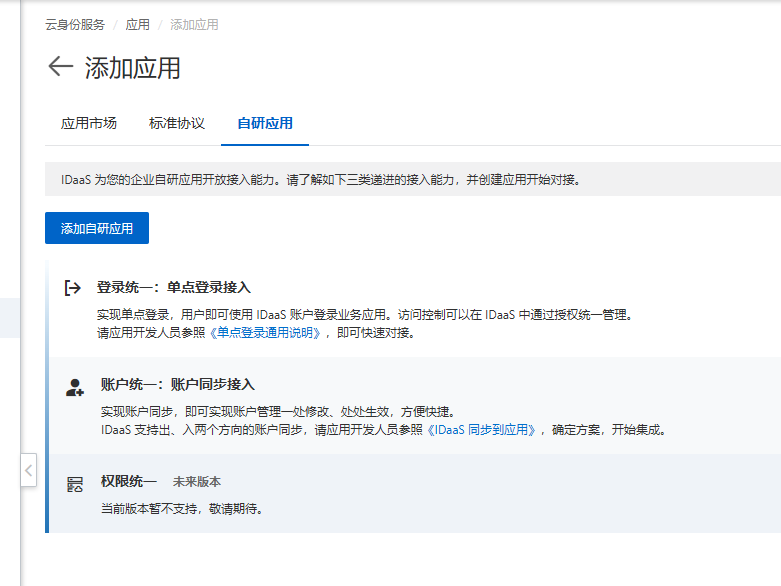The width and height of the screenshot is (781, 586).
Task: Click the back arrow beside 添加应用 title
Action: (x=61, y=67)
